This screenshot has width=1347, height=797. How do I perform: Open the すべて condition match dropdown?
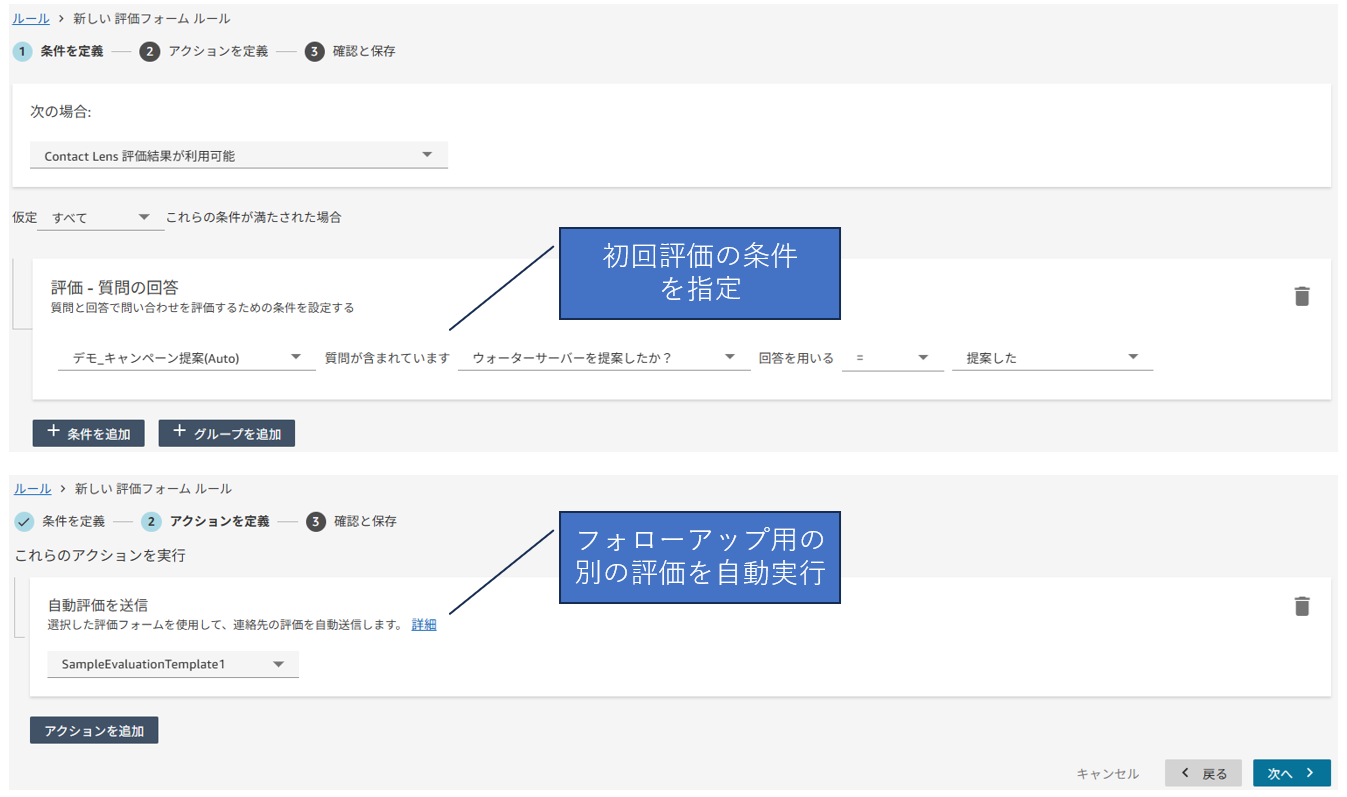click(100, 217)
